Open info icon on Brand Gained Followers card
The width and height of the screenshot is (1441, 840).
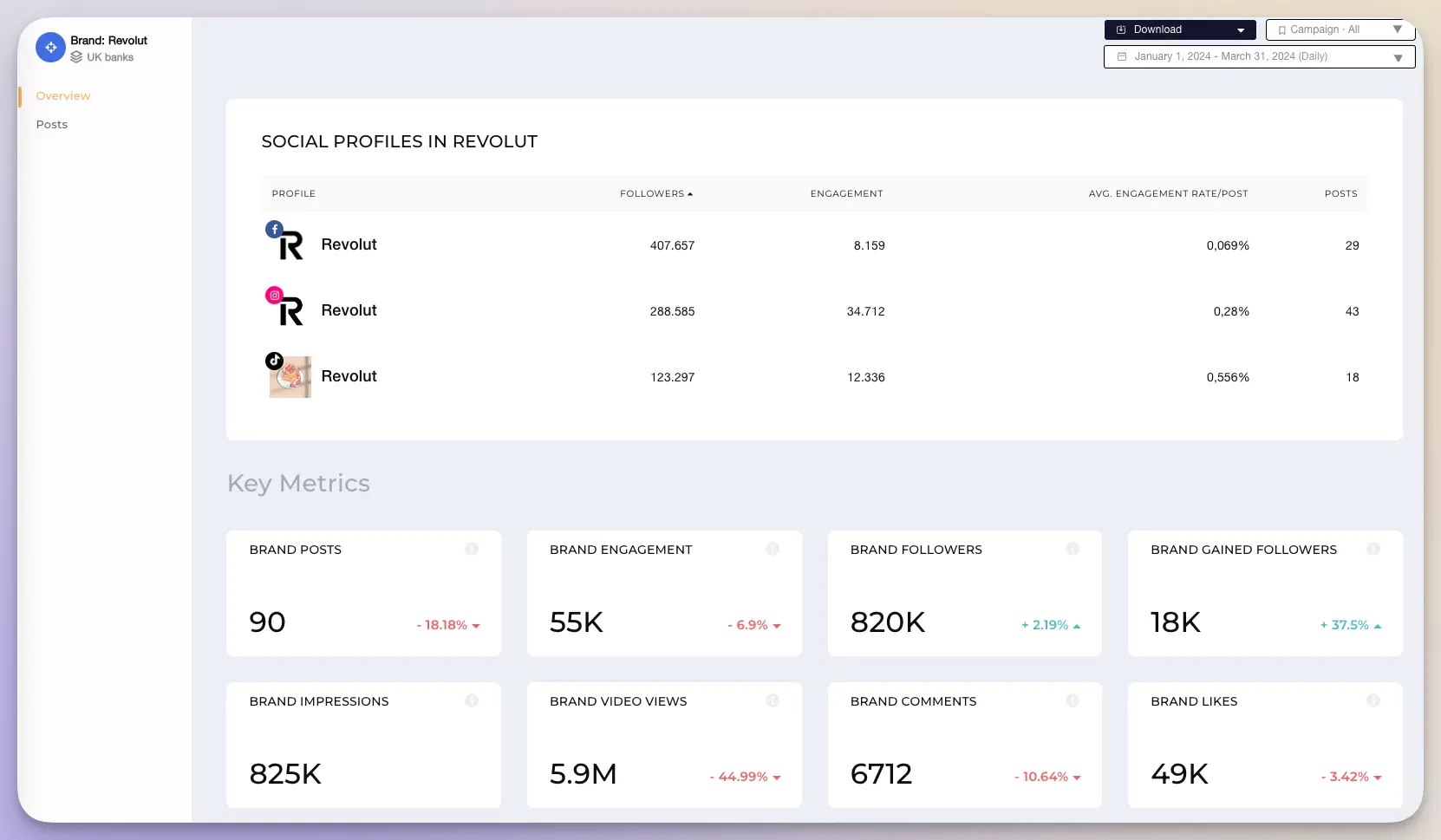point(1373,549)
